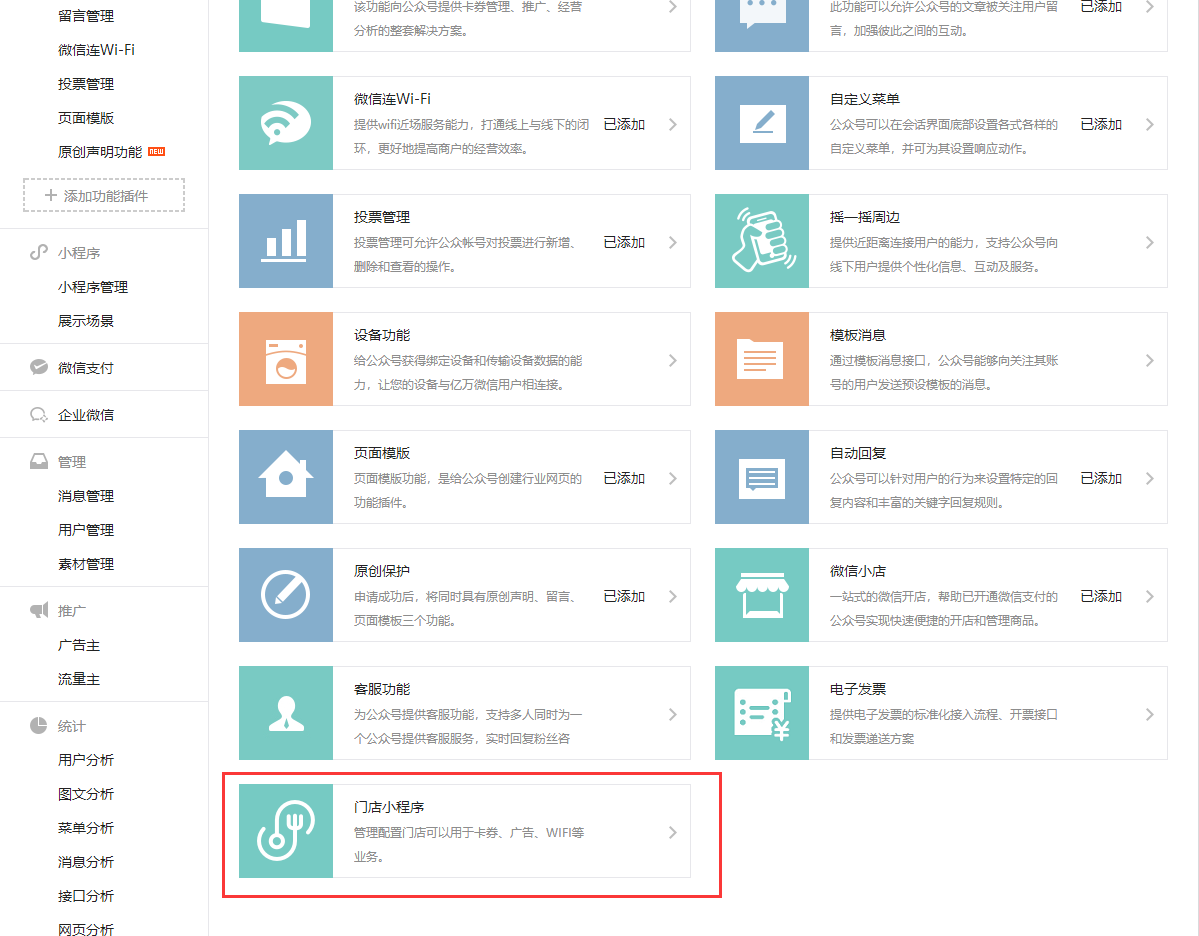Select 投票管理 in the sidebar menu
Screen dimensions: 1199x936
[86, 83]
